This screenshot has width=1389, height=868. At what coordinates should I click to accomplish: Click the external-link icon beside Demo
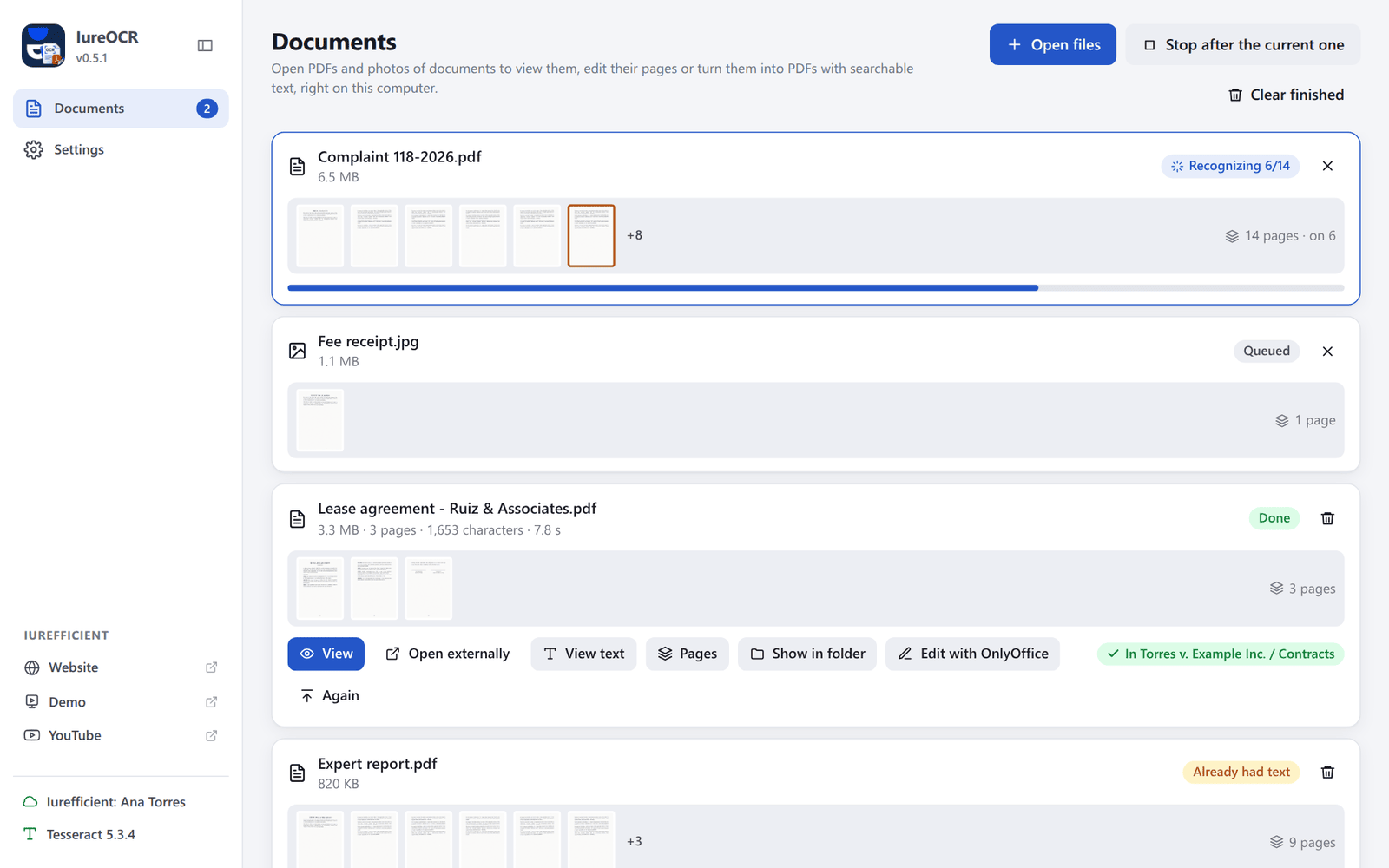point(211,701)
